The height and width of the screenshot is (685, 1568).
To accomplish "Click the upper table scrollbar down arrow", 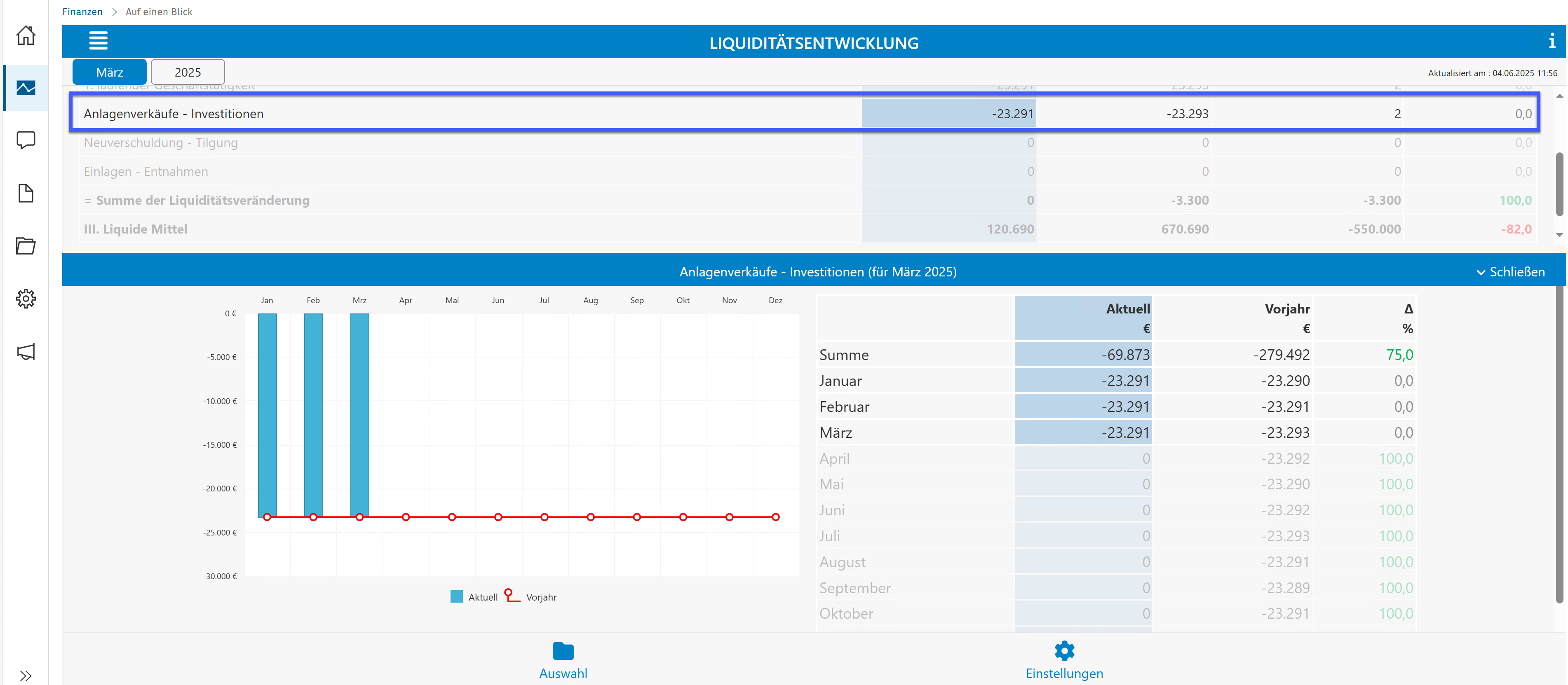I will [x=1559, y=235].
